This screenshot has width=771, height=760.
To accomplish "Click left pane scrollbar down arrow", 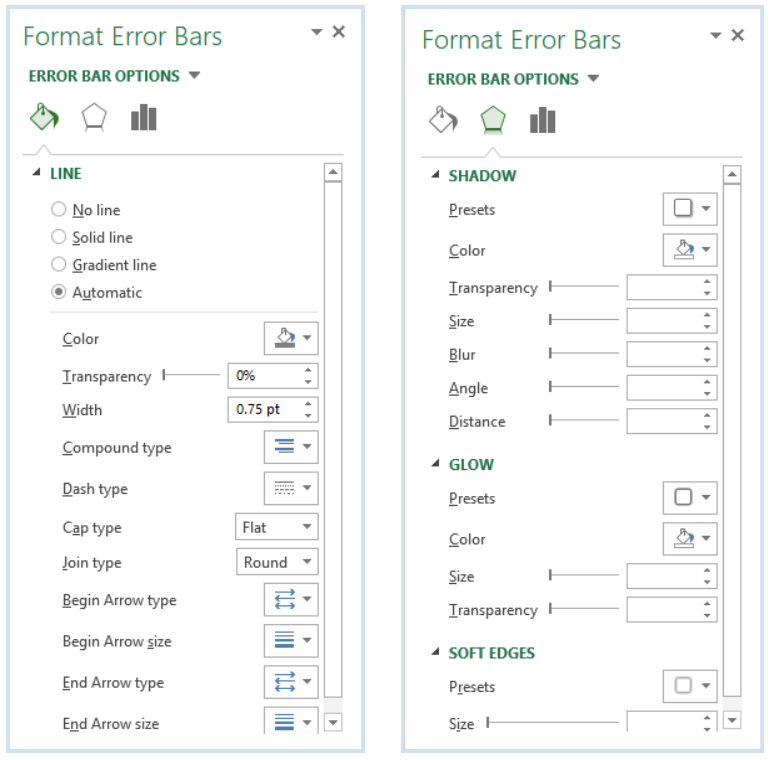I will tap(333, 722).
